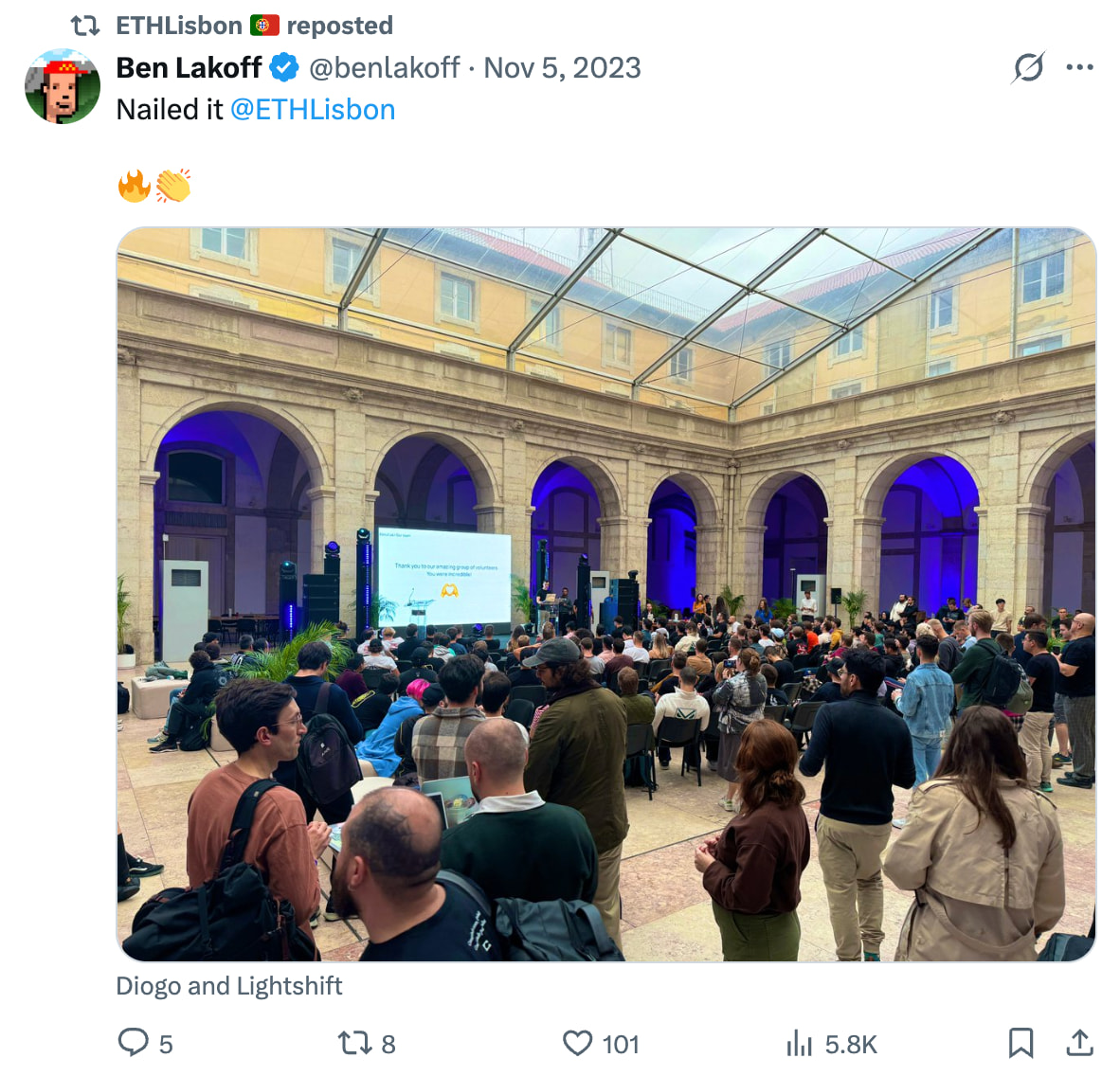Open the courtyard conference photo
This screenshot has width=1120, height=1076.
click(x=606, y=595)
